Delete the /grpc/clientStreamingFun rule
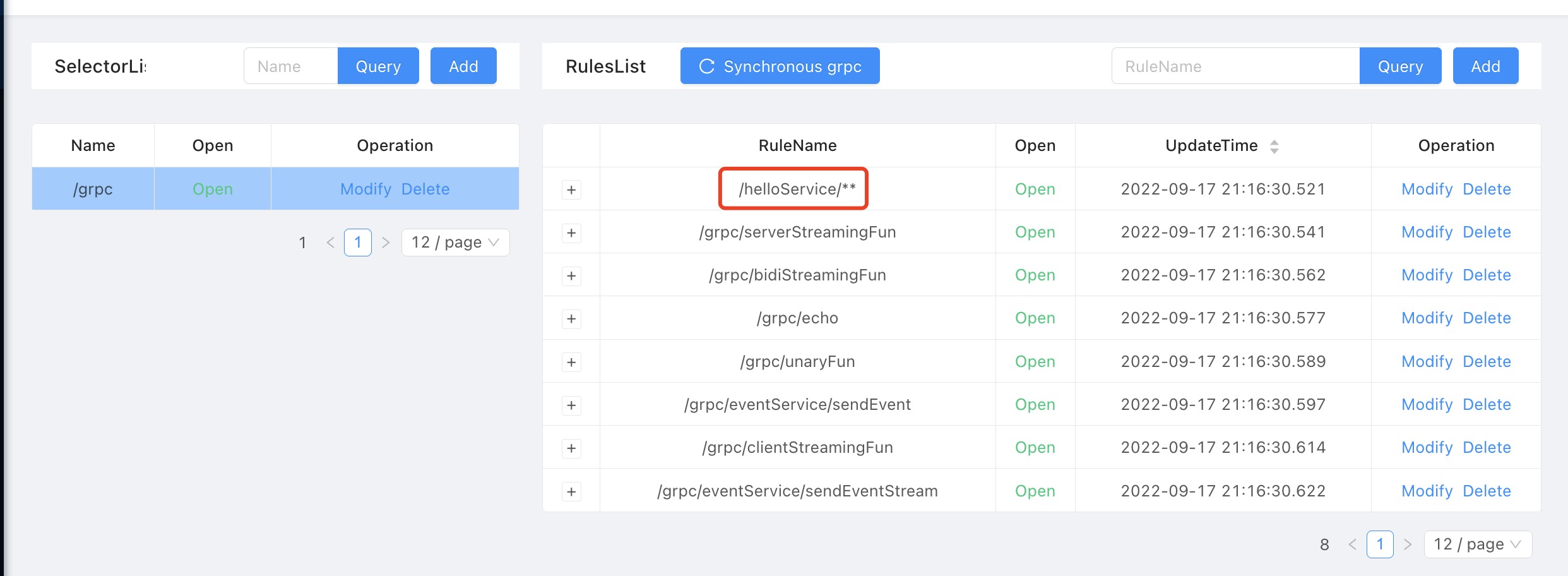 [x=1487, y=447]
